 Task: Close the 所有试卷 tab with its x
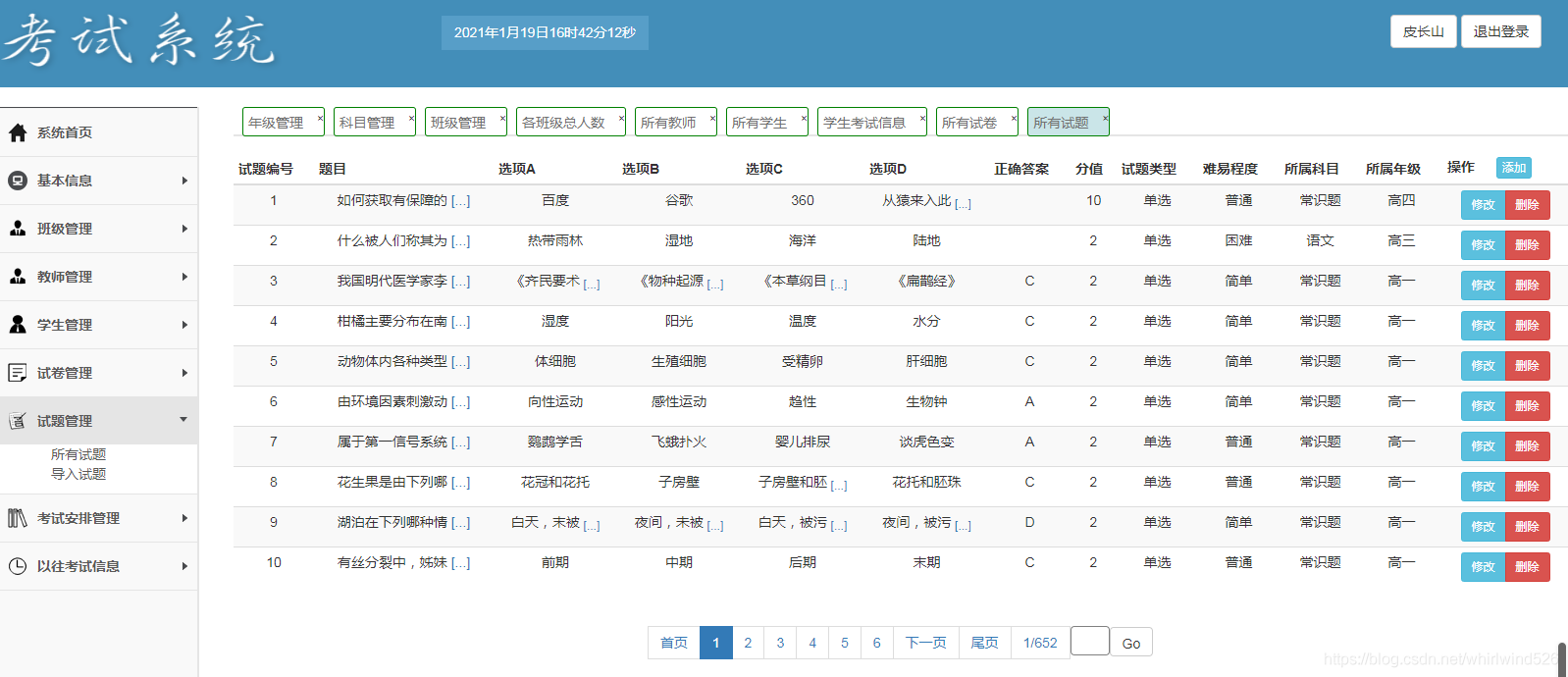[x=1013, y=119]
